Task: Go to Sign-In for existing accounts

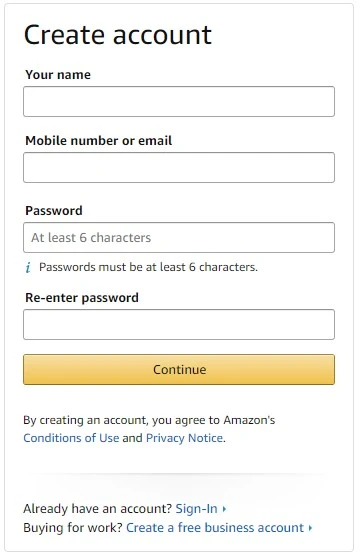Action: pos(197,509)
